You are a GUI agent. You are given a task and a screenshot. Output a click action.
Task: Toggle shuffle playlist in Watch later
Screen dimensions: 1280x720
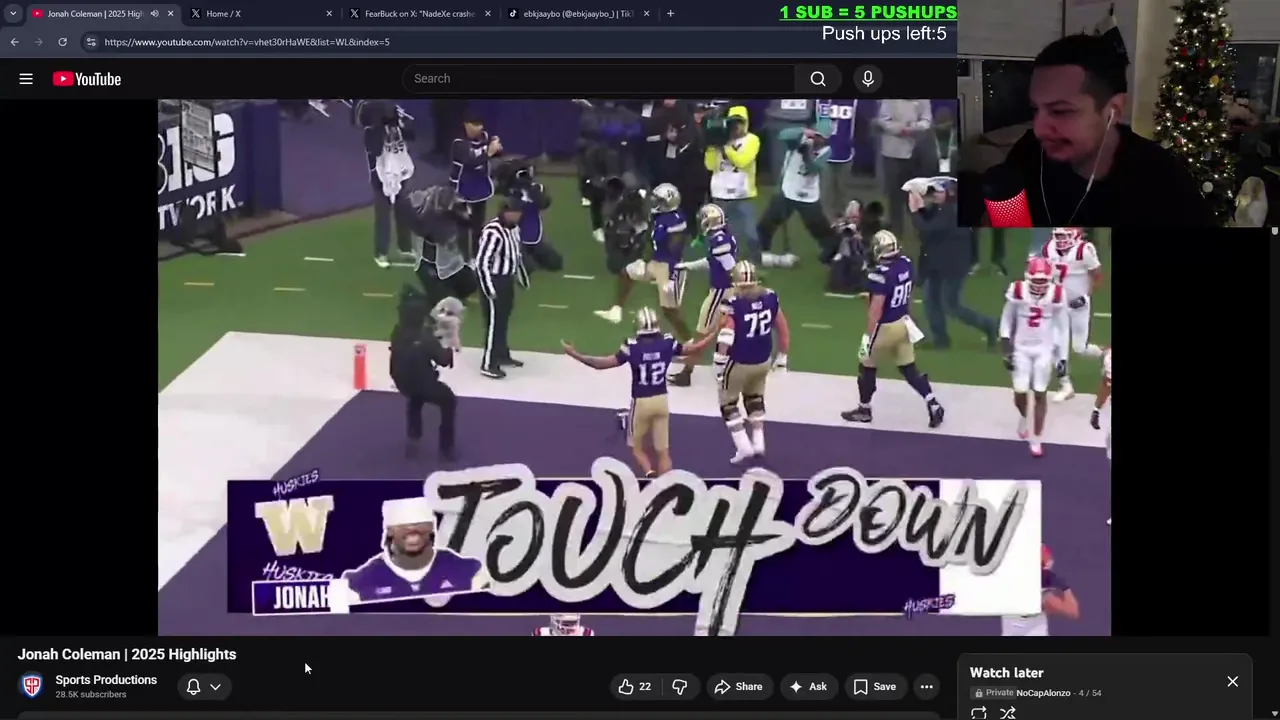1008,713
